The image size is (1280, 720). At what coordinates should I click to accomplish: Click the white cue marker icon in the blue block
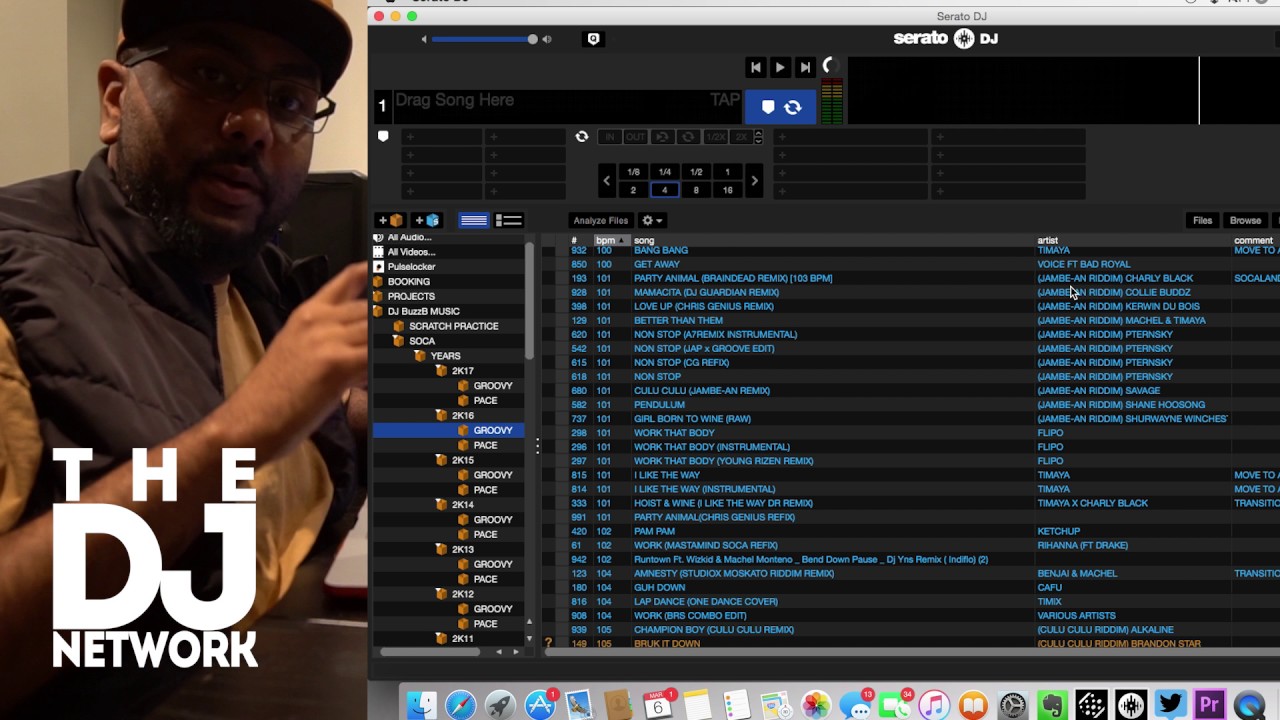coord(768,107)
